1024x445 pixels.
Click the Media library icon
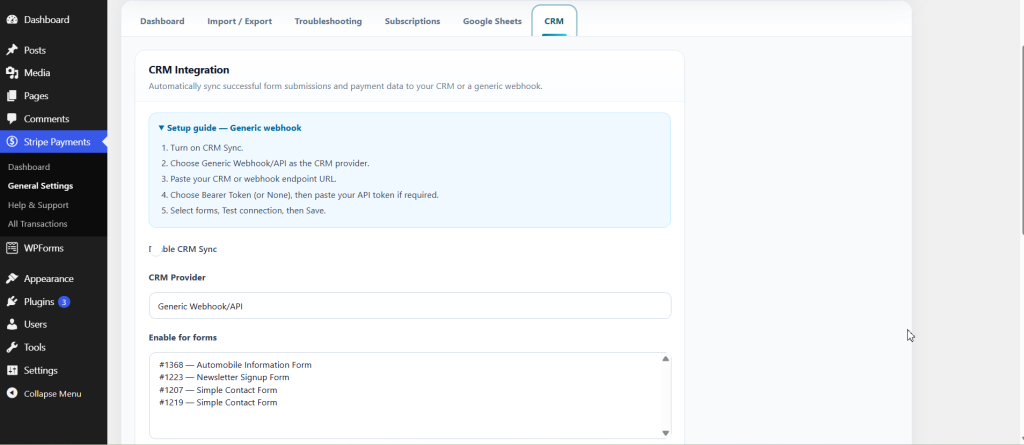12,73
